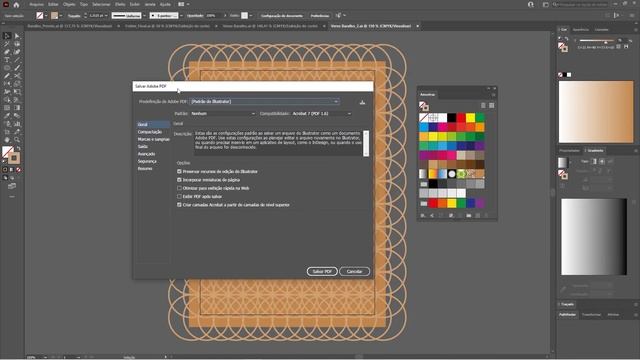Click the grayscale gradient preview in Gradiente panel
640x360 pixels.
pos(594,237)
